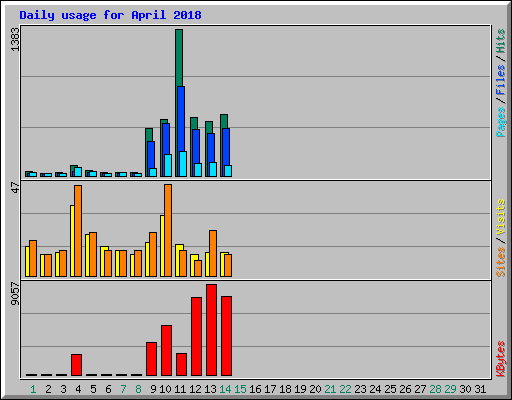Select the cyan Pages bar for day 10
Viewport: 512px width, 400px height.
tap(168, 165)
